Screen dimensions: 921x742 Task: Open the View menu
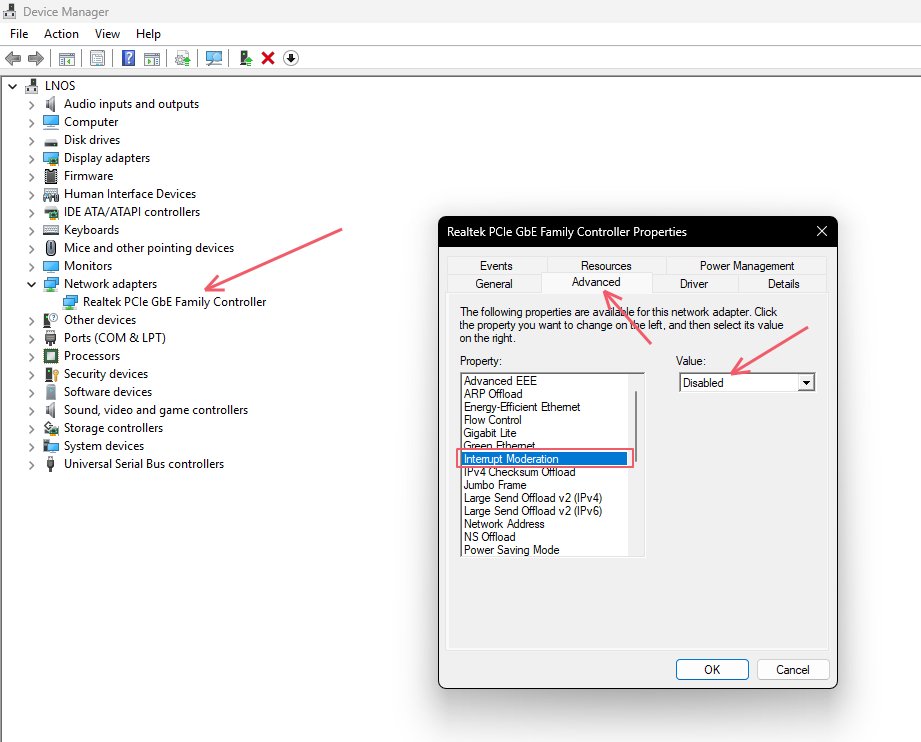click(x=107, y=34)
